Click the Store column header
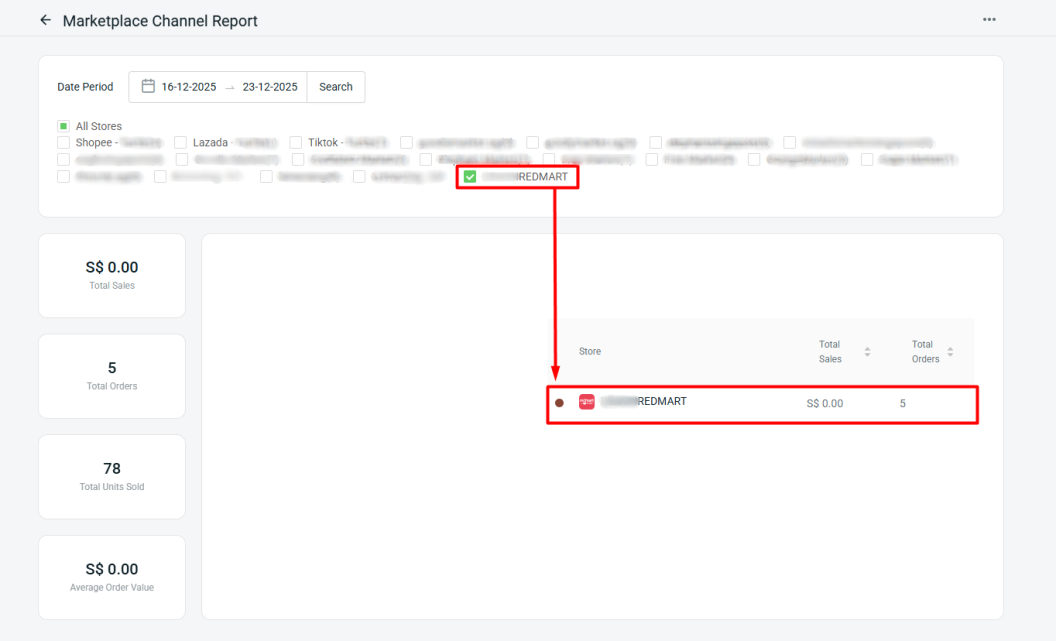 [590, 352]
